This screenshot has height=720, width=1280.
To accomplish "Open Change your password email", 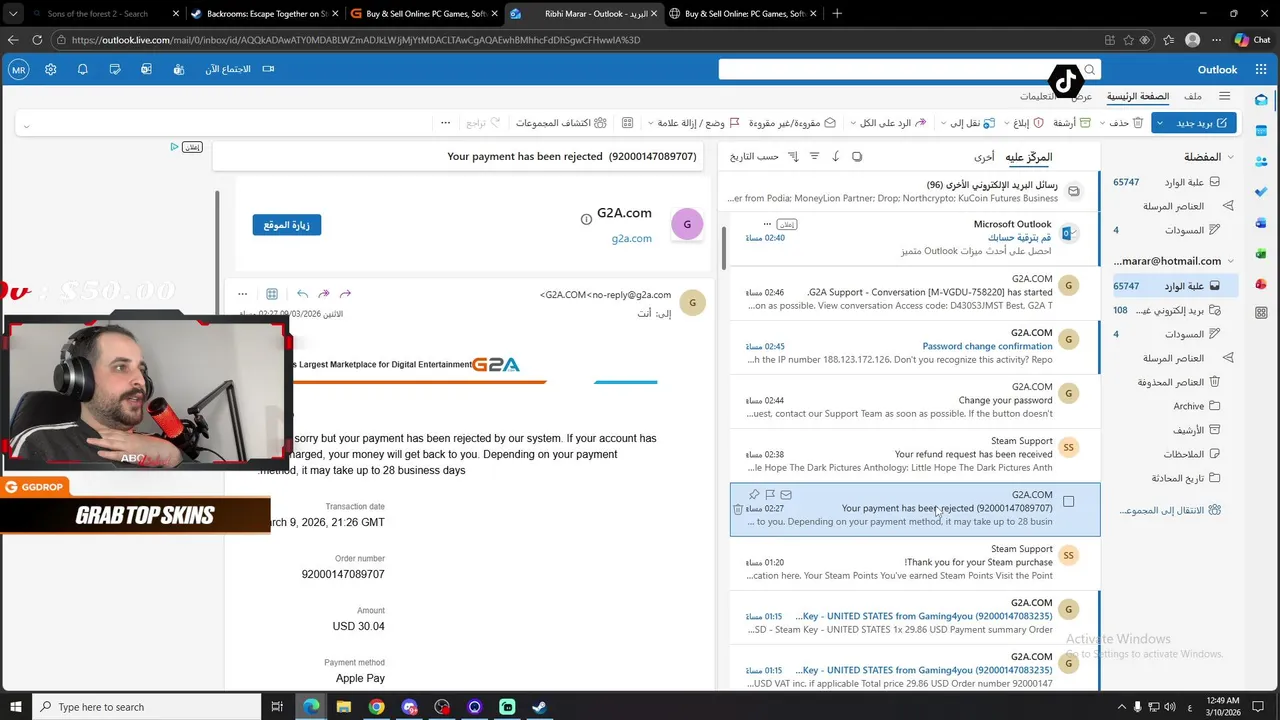I will tap(914, 400).
